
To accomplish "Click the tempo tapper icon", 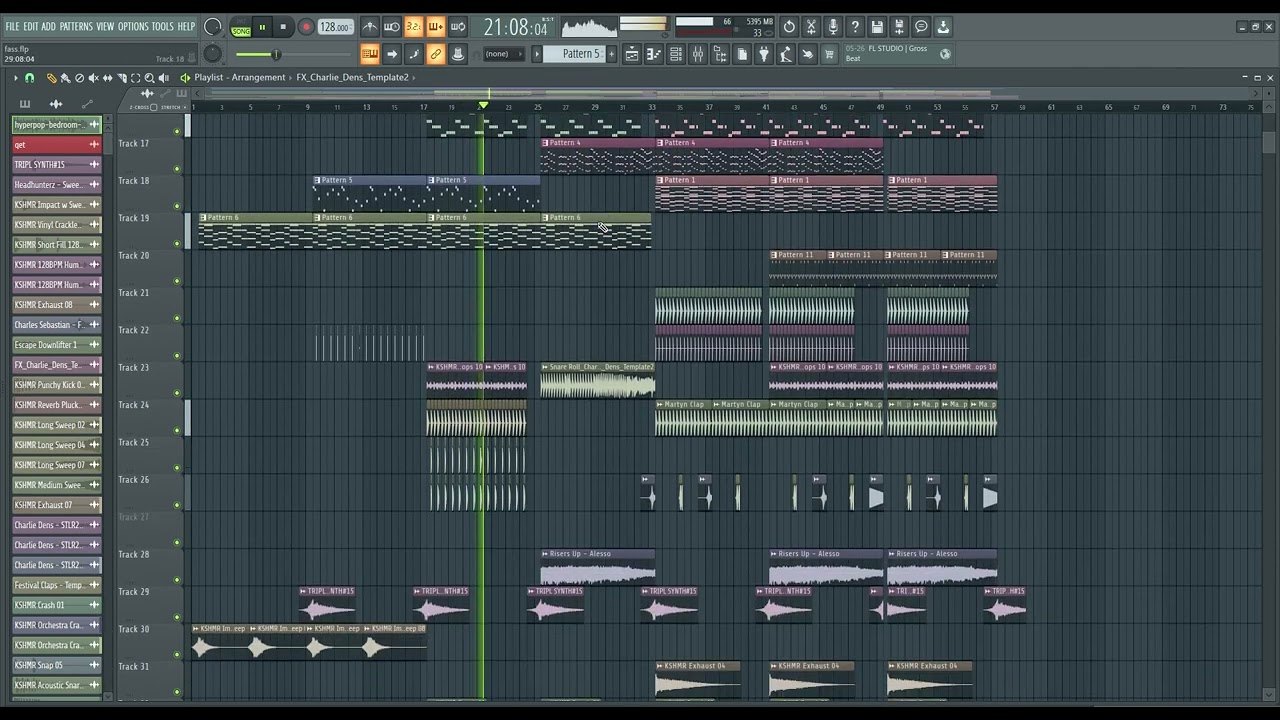I will pyautogui.click(x=786, y=54).
